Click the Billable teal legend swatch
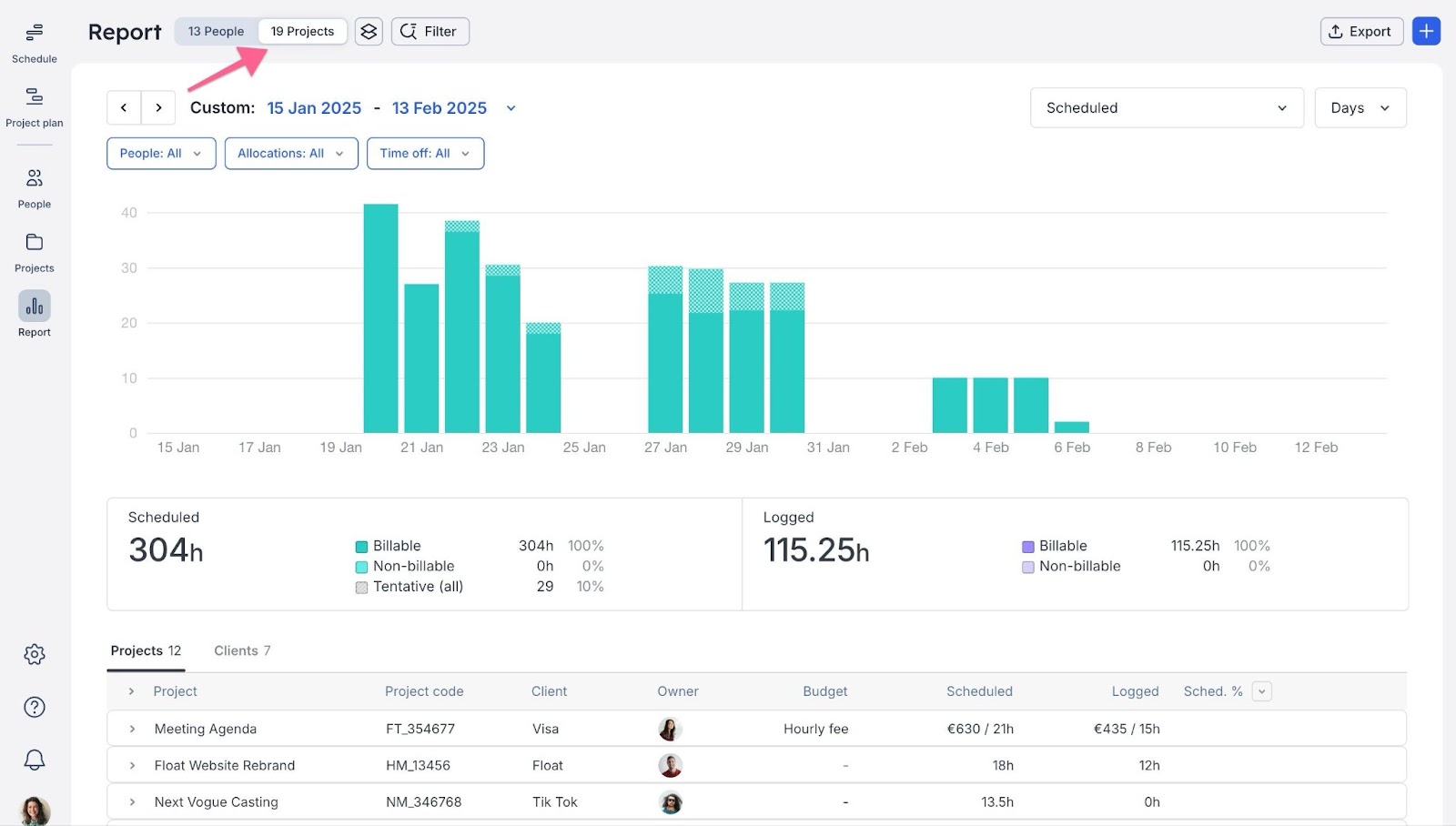Screen dimensions: 1456x826 [361, 547]
